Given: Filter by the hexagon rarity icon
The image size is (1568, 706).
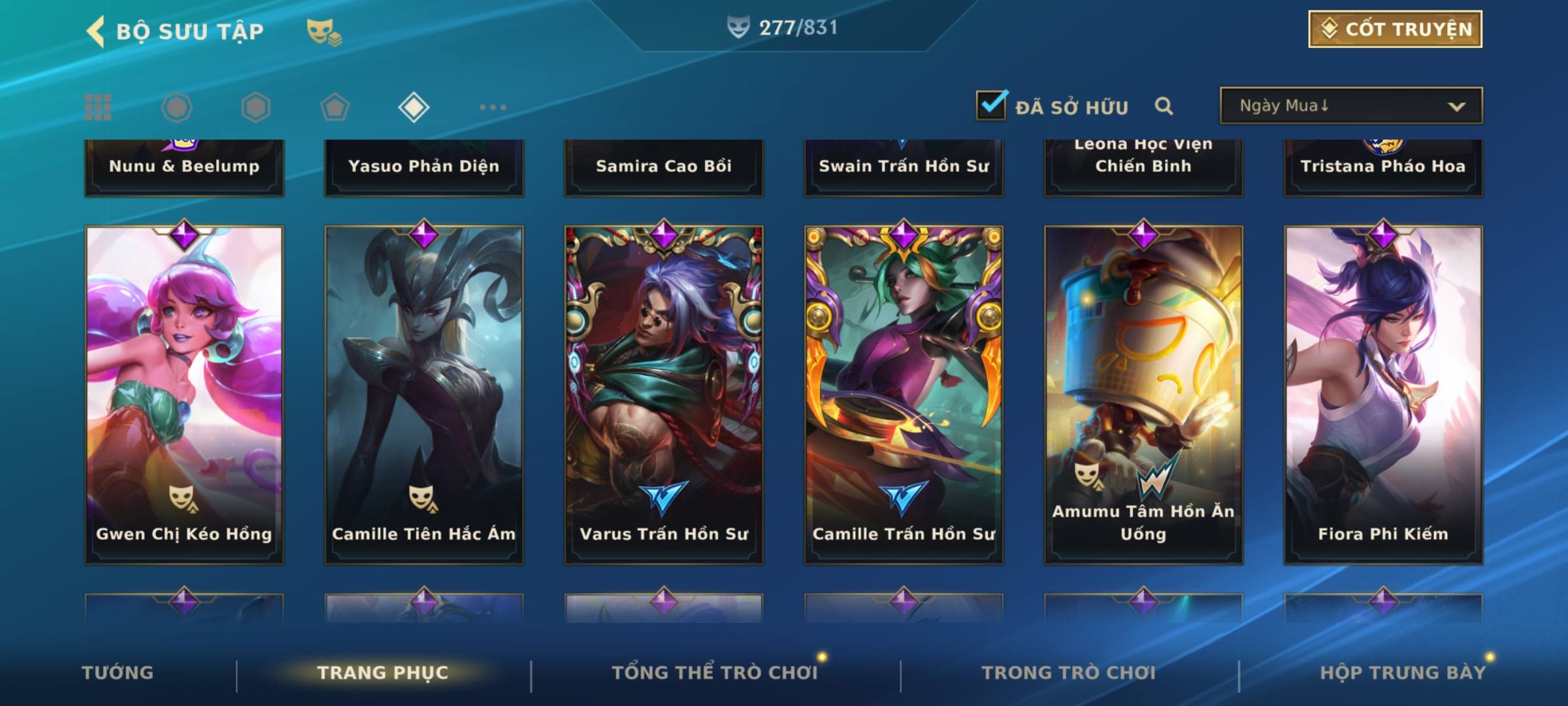Looking at the screenshot, I should click(x=255, y=107).
